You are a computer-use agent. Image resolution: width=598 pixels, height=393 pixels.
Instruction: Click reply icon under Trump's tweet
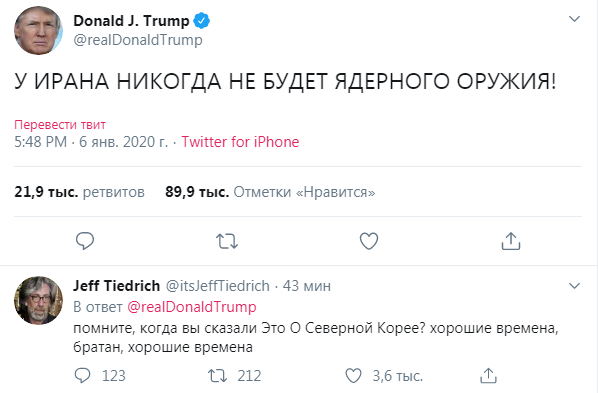coord(85,241)
